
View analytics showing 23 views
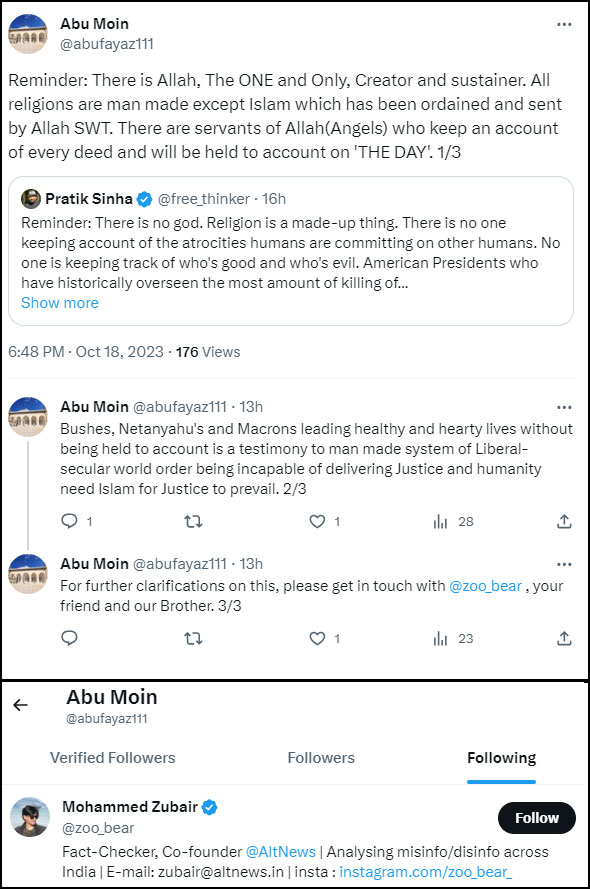[x=453, y=638]
